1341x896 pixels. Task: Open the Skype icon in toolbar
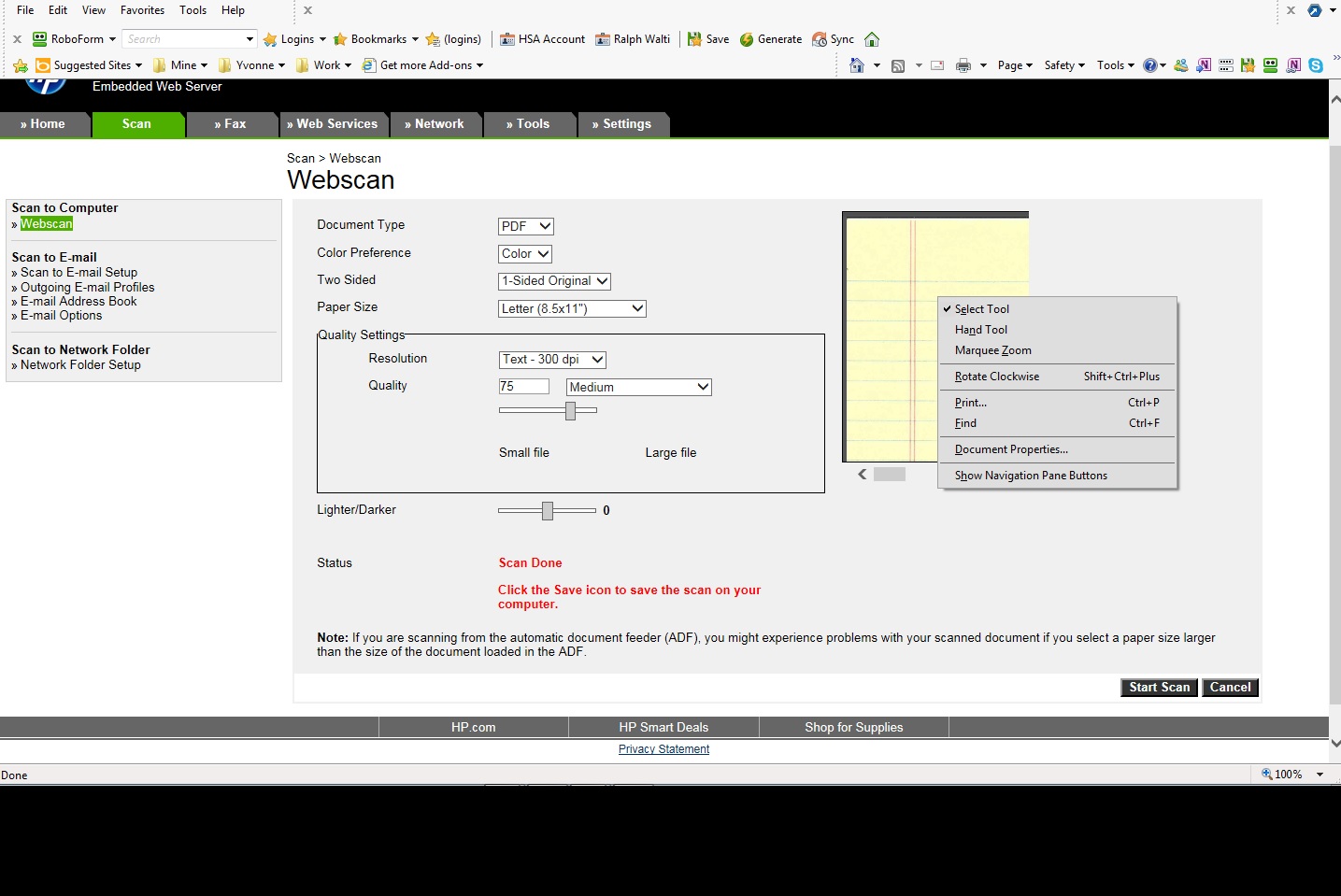click(1316, 65)
